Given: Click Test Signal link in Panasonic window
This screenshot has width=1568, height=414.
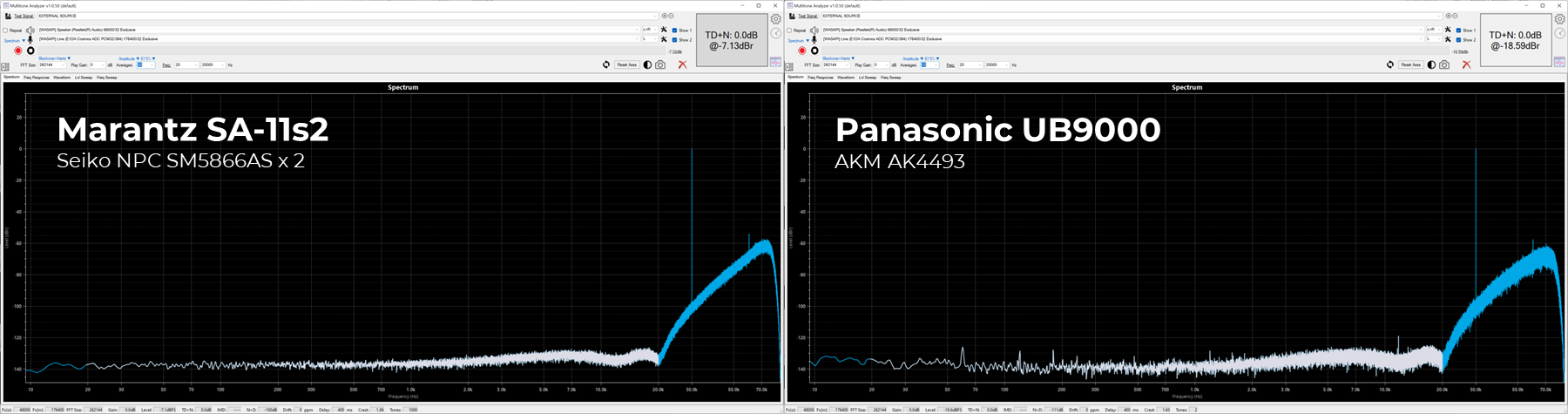Looking at the screenshot, I should (808, 16).
